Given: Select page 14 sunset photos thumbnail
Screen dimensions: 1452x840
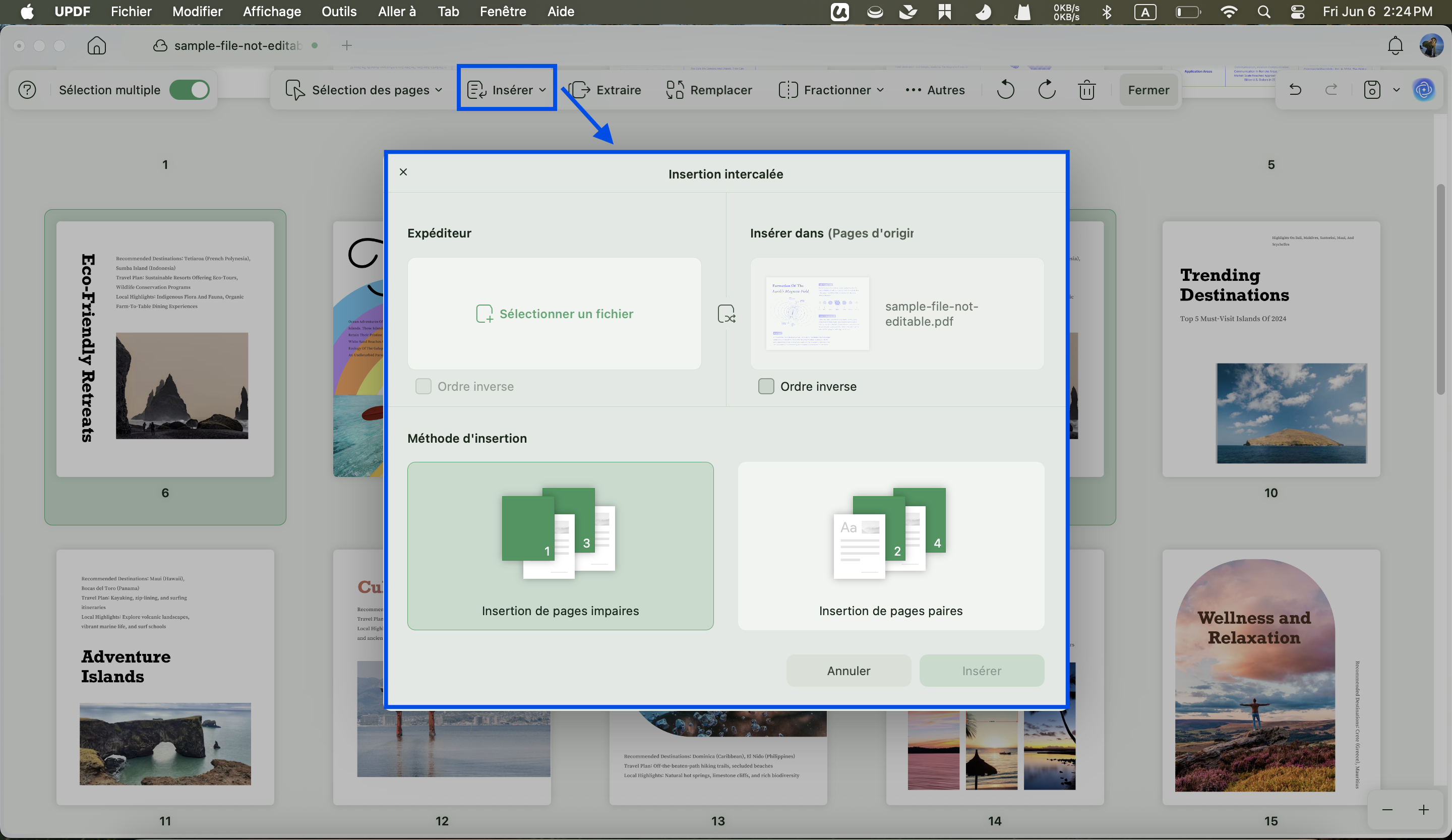Looking at the screenshot, I should 995,758.
